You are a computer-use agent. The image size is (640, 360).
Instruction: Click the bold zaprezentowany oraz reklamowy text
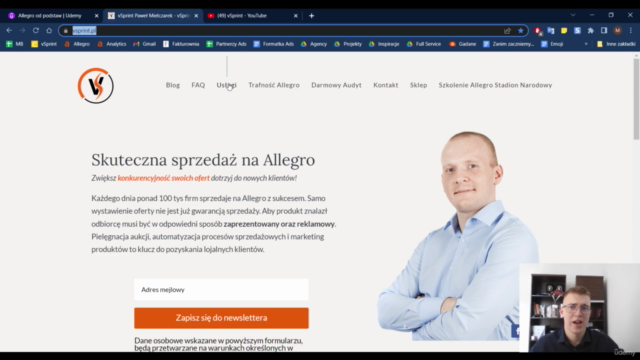[x=279, y=224]
